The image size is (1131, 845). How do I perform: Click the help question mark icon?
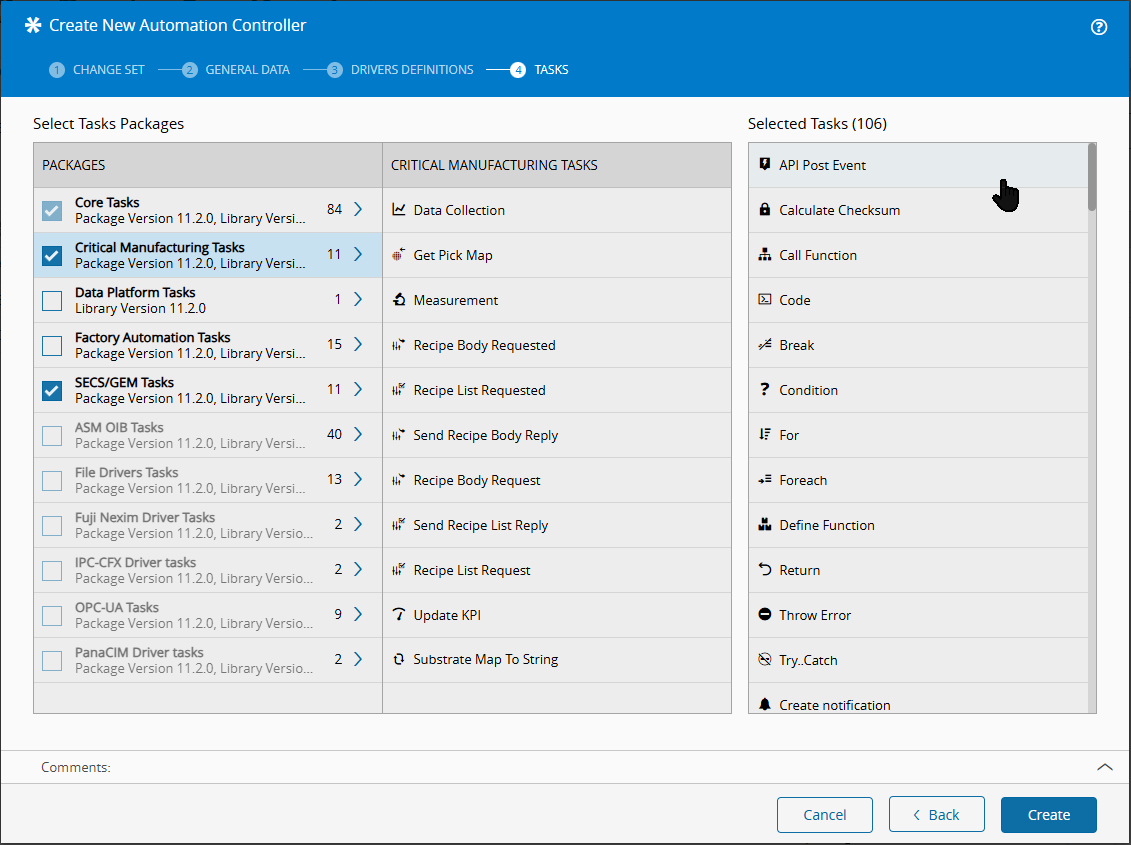click(1099, 27)
